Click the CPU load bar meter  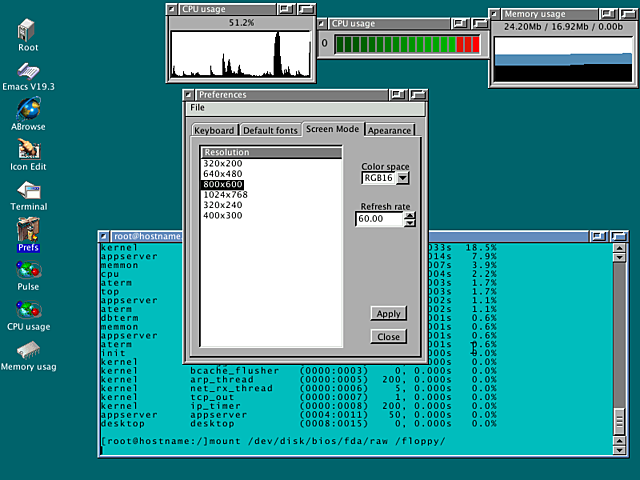click(x=407, y=44)
